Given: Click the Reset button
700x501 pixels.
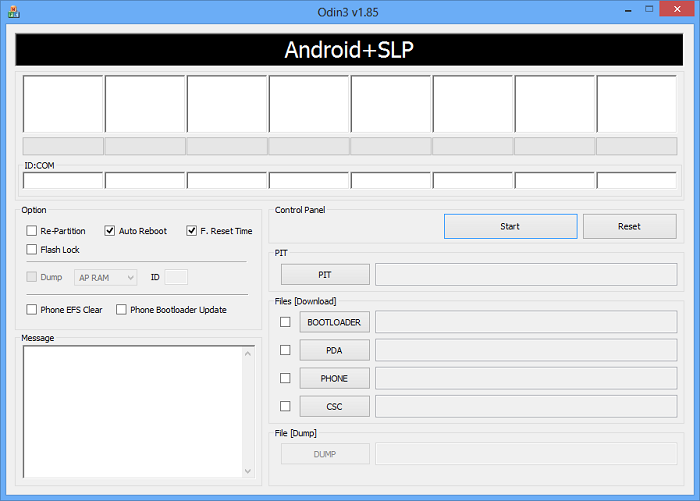Looking at the screenshot, I should (629, 226).
